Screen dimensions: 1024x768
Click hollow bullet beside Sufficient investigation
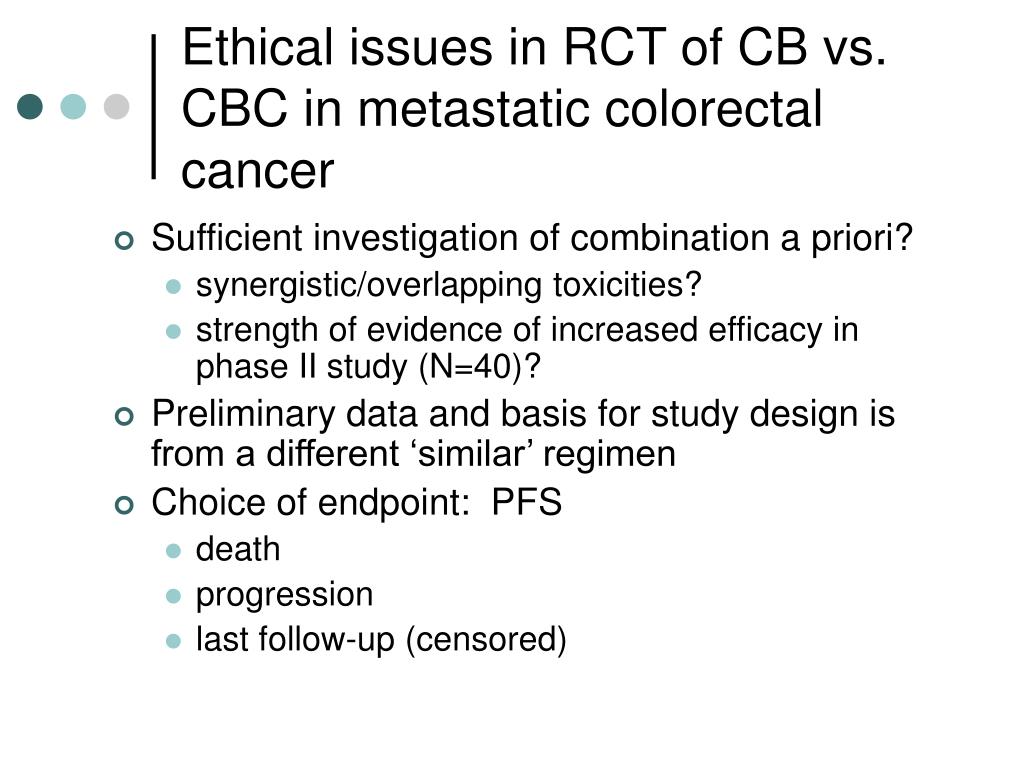coord(123,240)
